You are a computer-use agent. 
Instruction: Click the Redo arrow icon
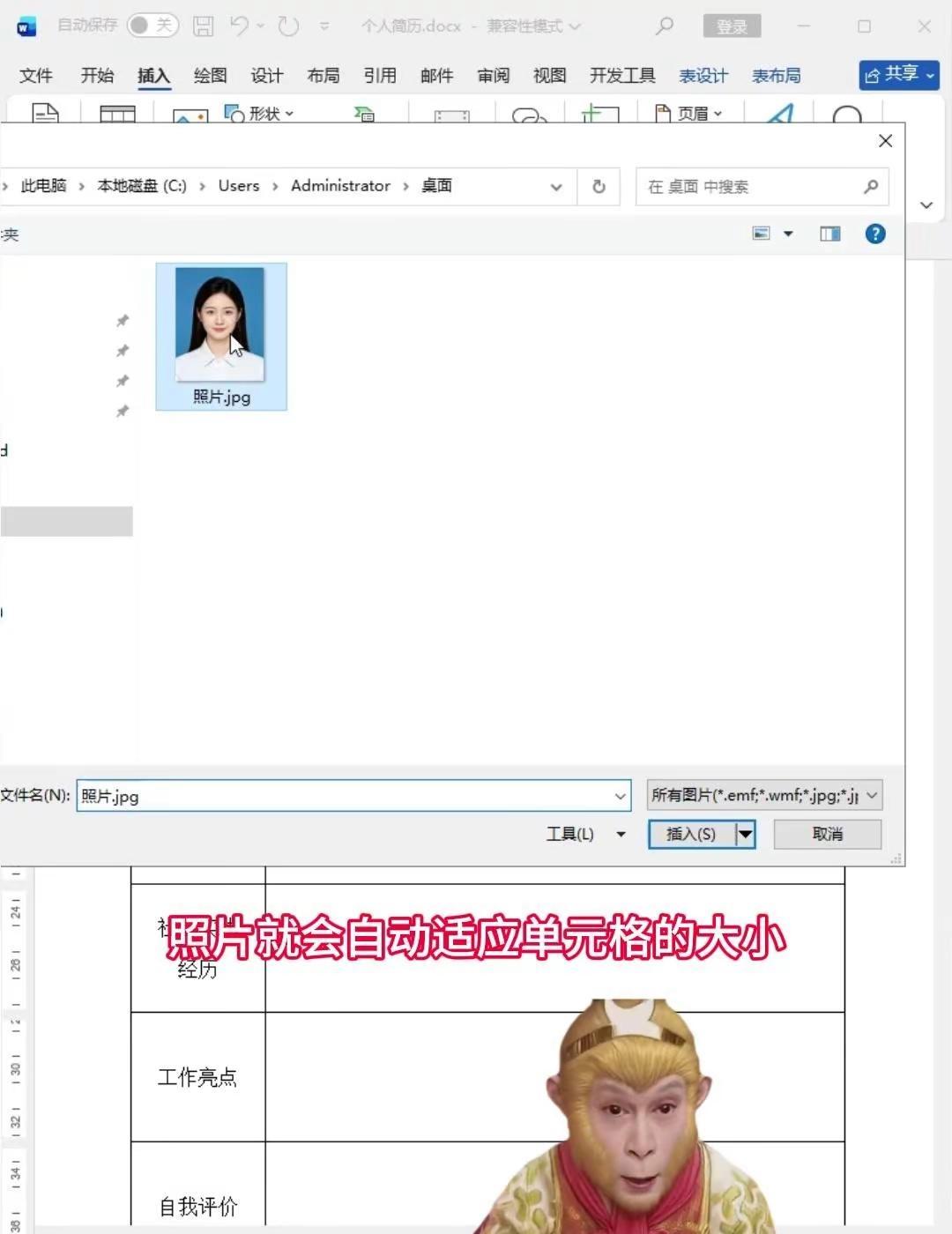coord(288,26)
